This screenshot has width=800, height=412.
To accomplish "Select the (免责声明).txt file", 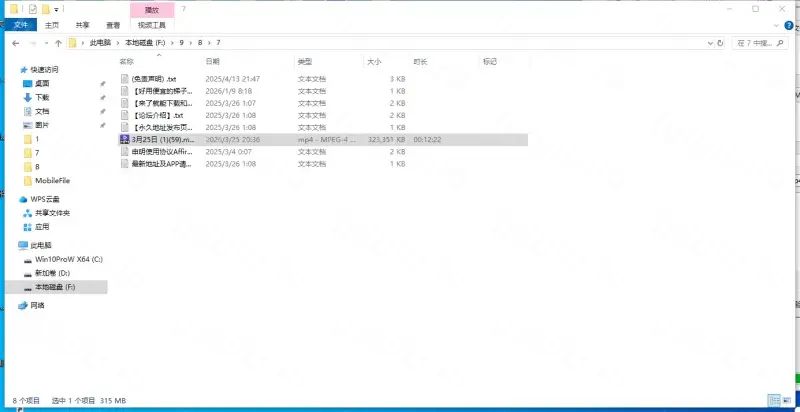I will (x=154, y=78).
